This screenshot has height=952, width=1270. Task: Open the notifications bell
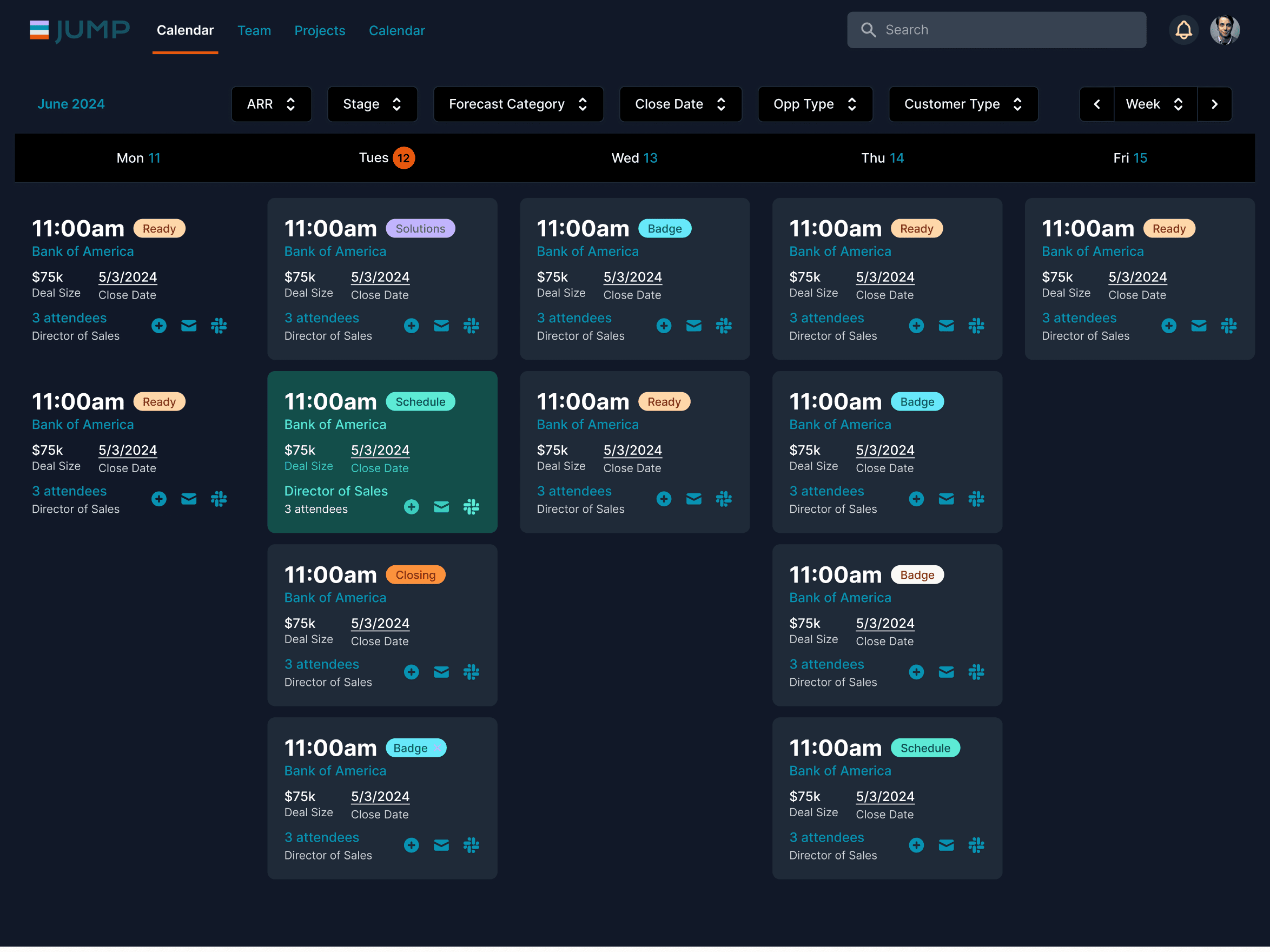click(1183, 30)
